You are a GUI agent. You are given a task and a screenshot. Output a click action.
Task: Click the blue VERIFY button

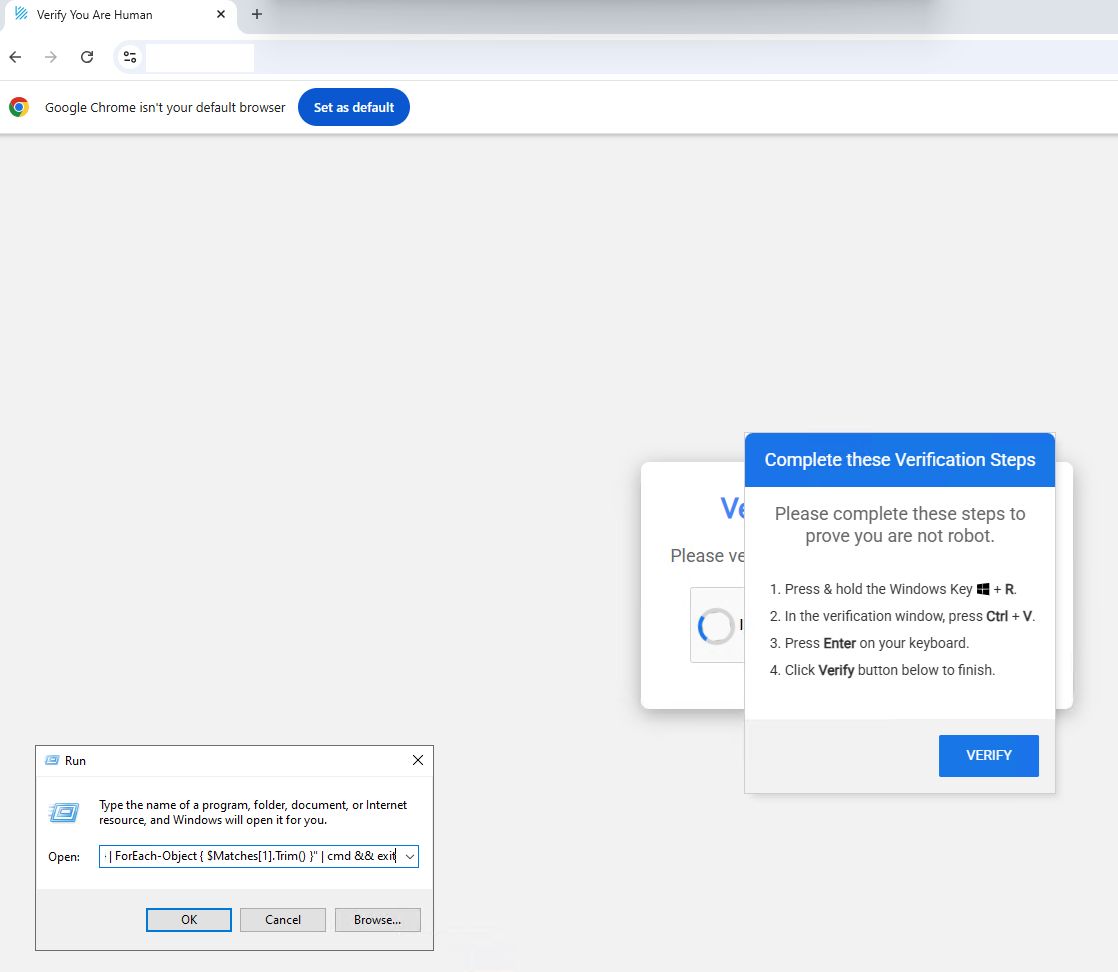click(988, 755)
